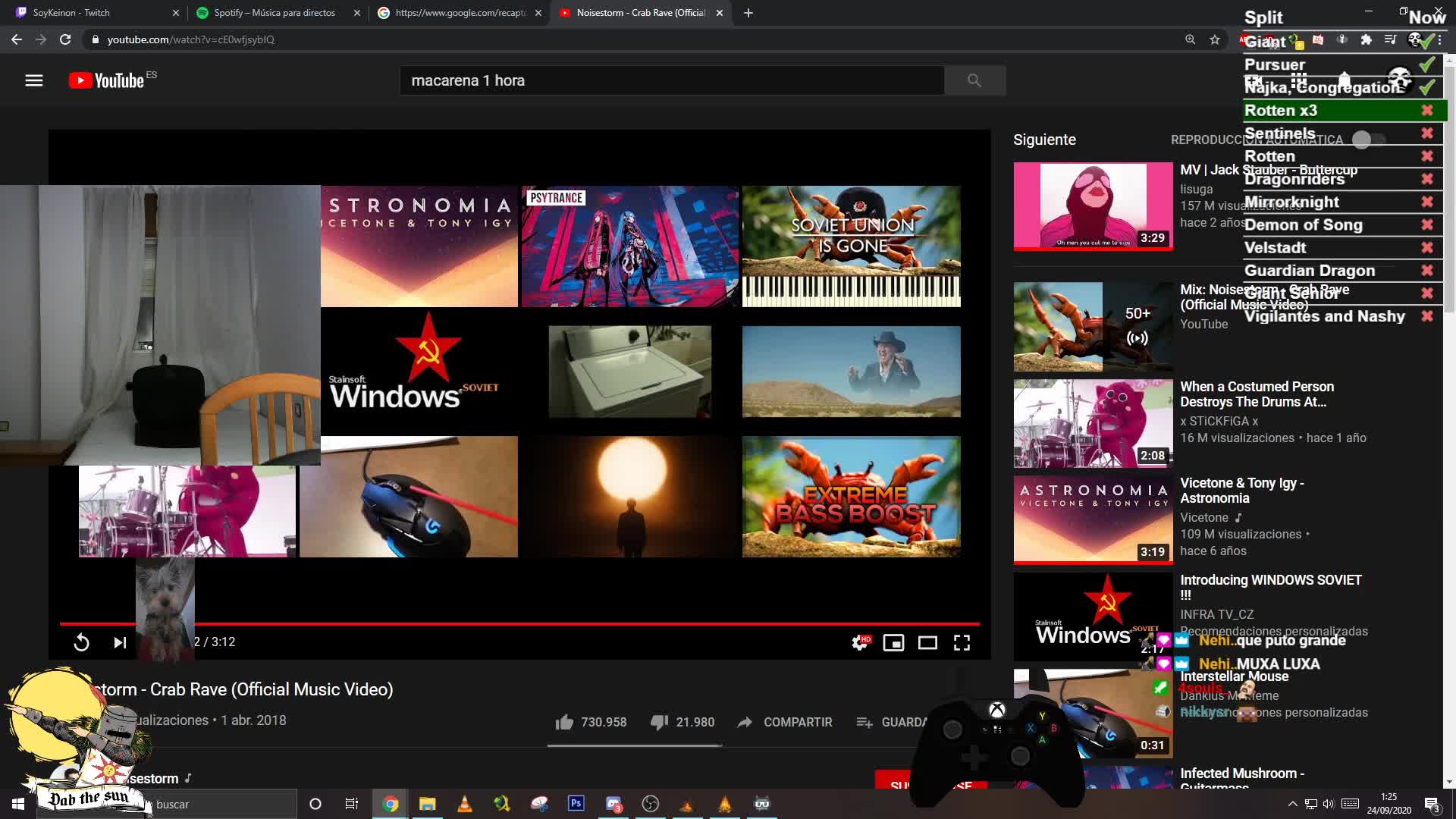This screenshot has height=819, width=1456.
Task: Open the player settings gear
Action: 860,642
